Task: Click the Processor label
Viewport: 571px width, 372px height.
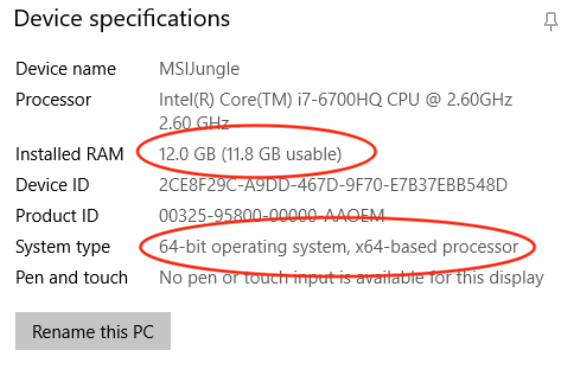Action: (x=53, y=100)
